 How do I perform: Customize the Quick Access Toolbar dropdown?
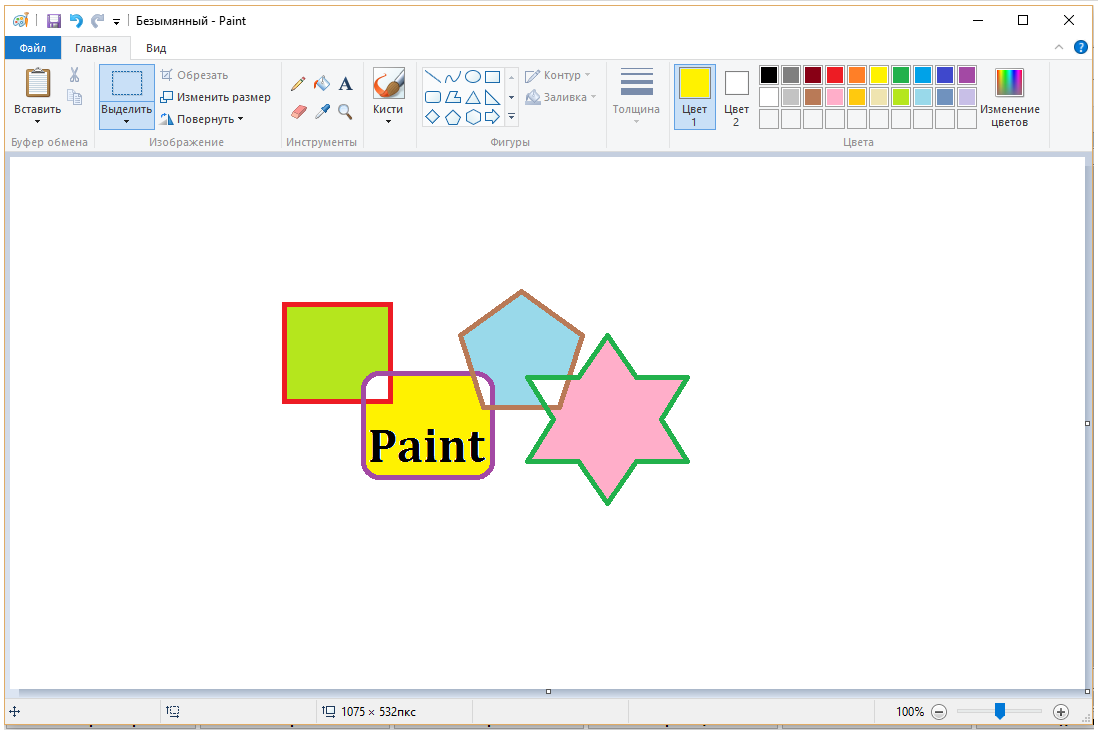pyautogui.click(x=116, y=21)
